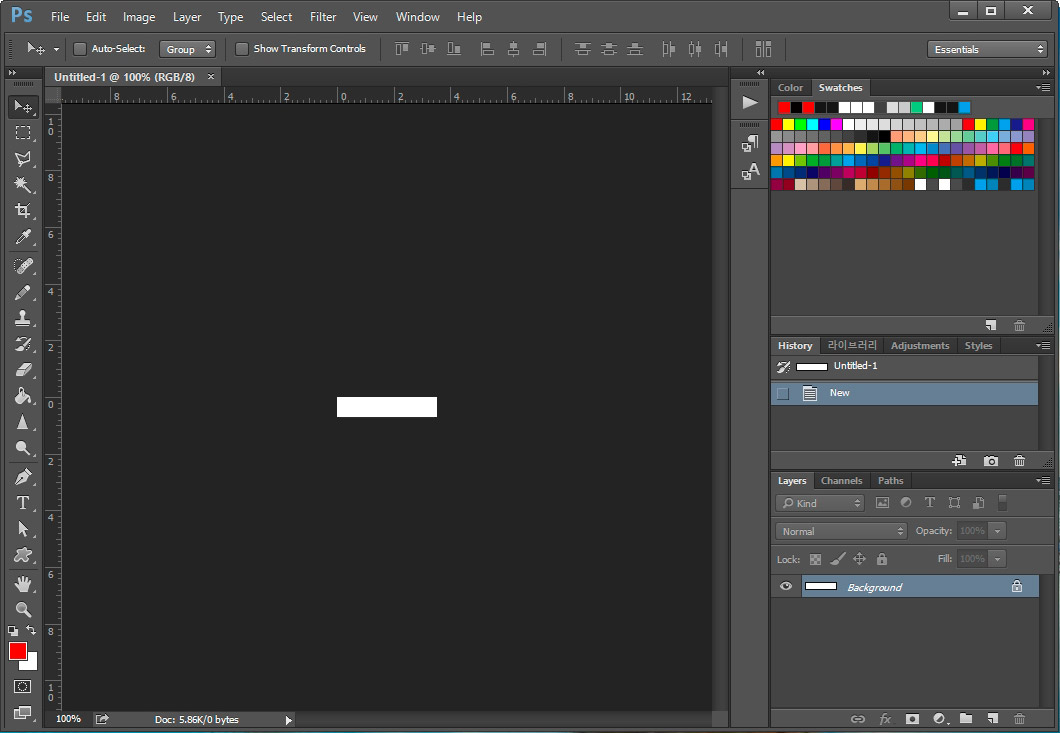
Task: Toggle Quick Mask mode
Action: (x=22, y=686)
